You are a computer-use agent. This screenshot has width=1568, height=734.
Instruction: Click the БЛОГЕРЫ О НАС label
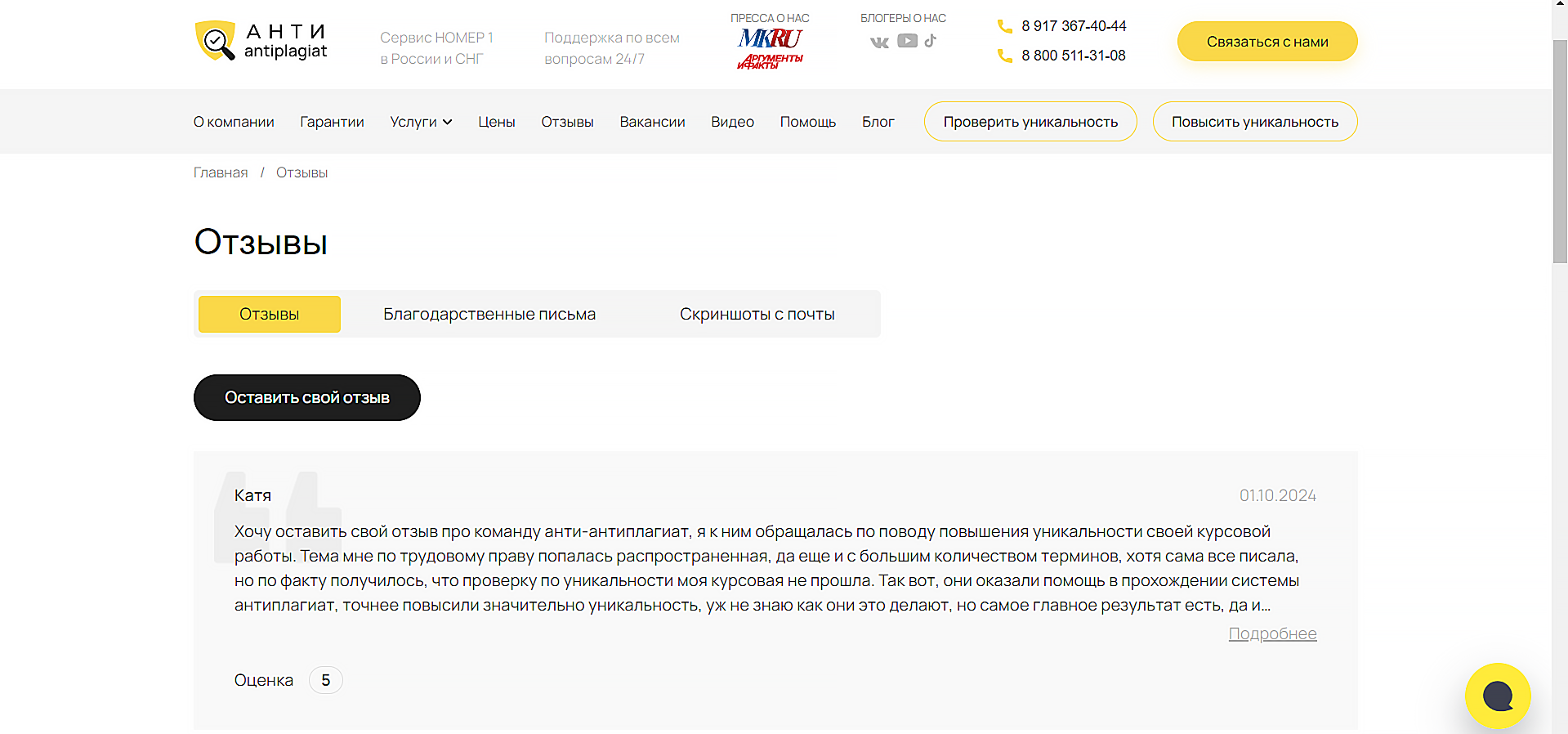click(903, 18)
